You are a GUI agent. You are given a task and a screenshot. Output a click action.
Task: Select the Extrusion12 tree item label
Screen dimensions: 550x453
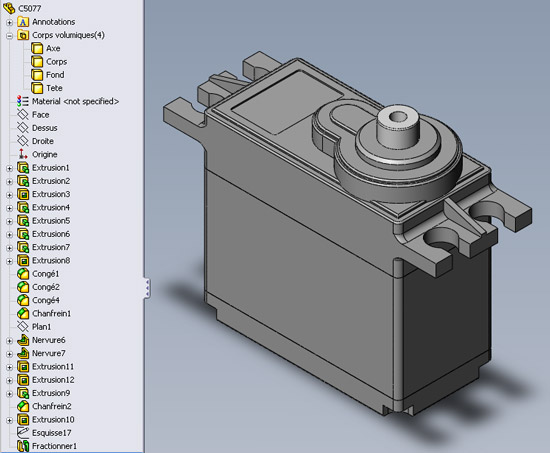pyautogui.click(x=53, y=380)
